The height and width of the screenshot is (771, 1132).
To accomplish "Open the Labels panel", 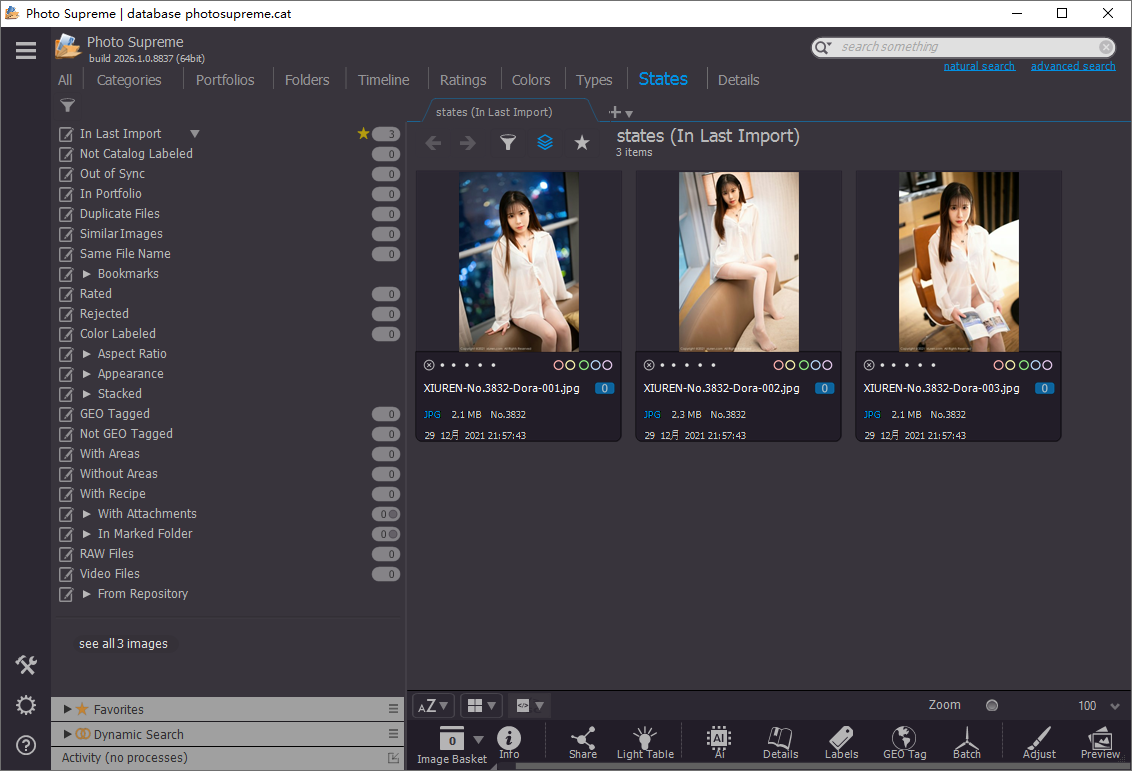I will click(x=841, y=742).
